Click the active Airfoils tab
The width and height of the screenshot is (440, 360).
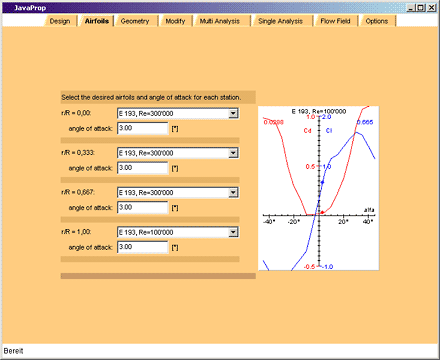97,21
